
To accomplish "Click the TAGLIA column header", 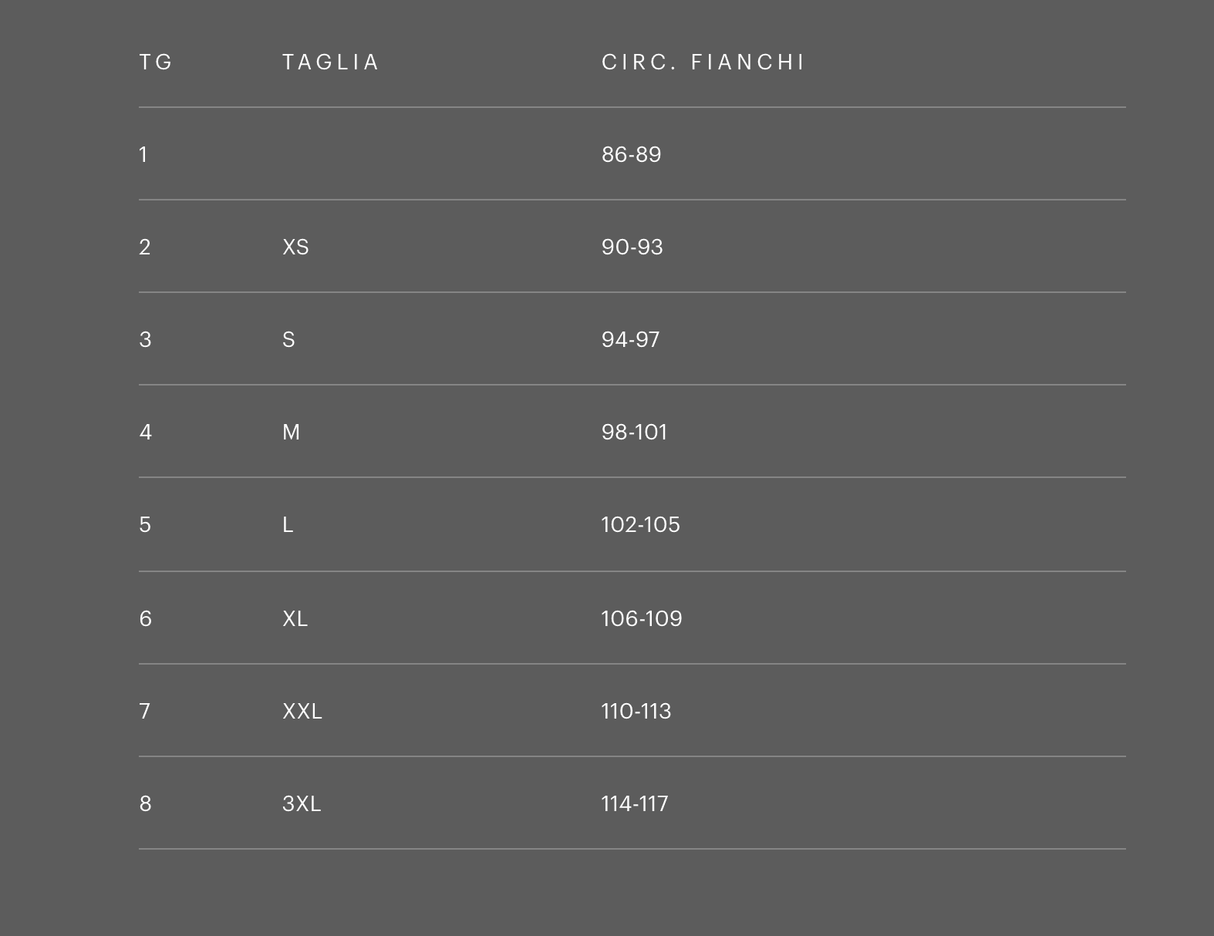I will (x=331, y=62).
